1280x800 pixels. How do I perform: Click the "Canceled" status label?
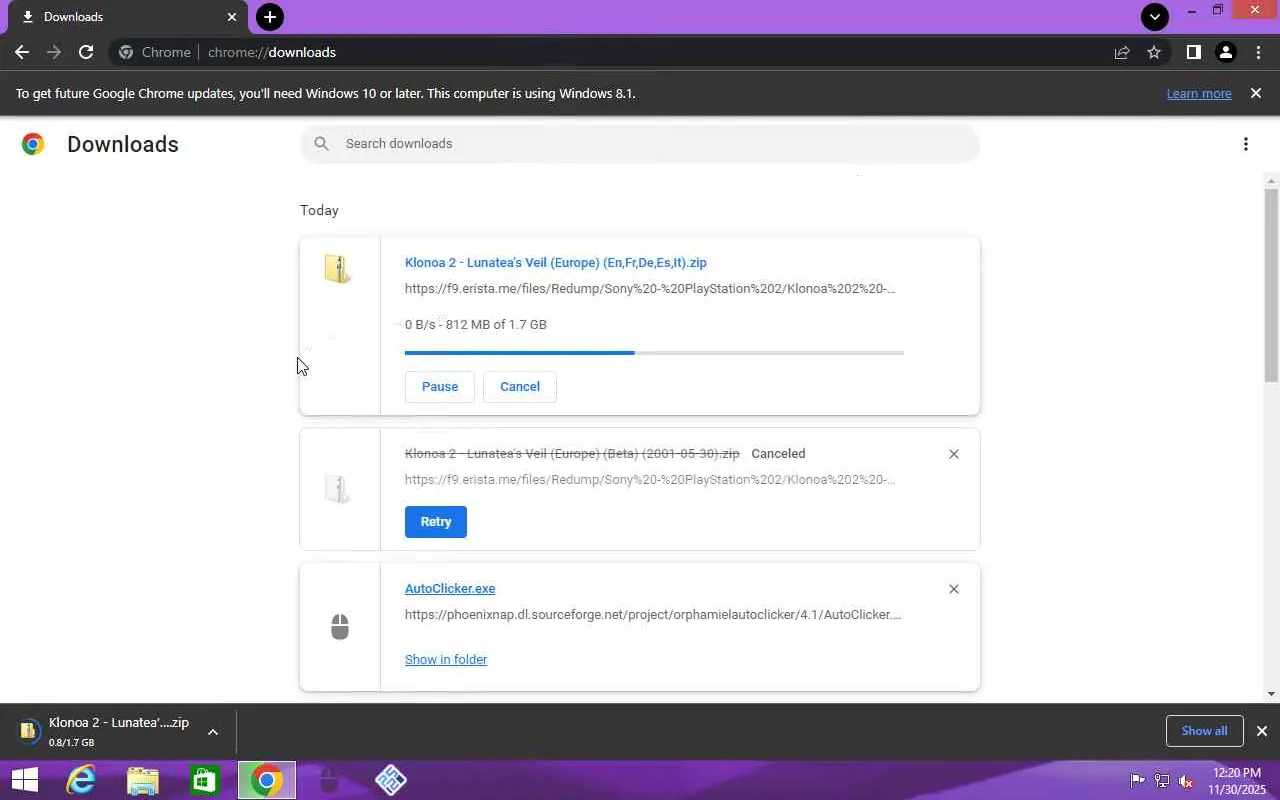pyautogui.click(x=778, y=454)
